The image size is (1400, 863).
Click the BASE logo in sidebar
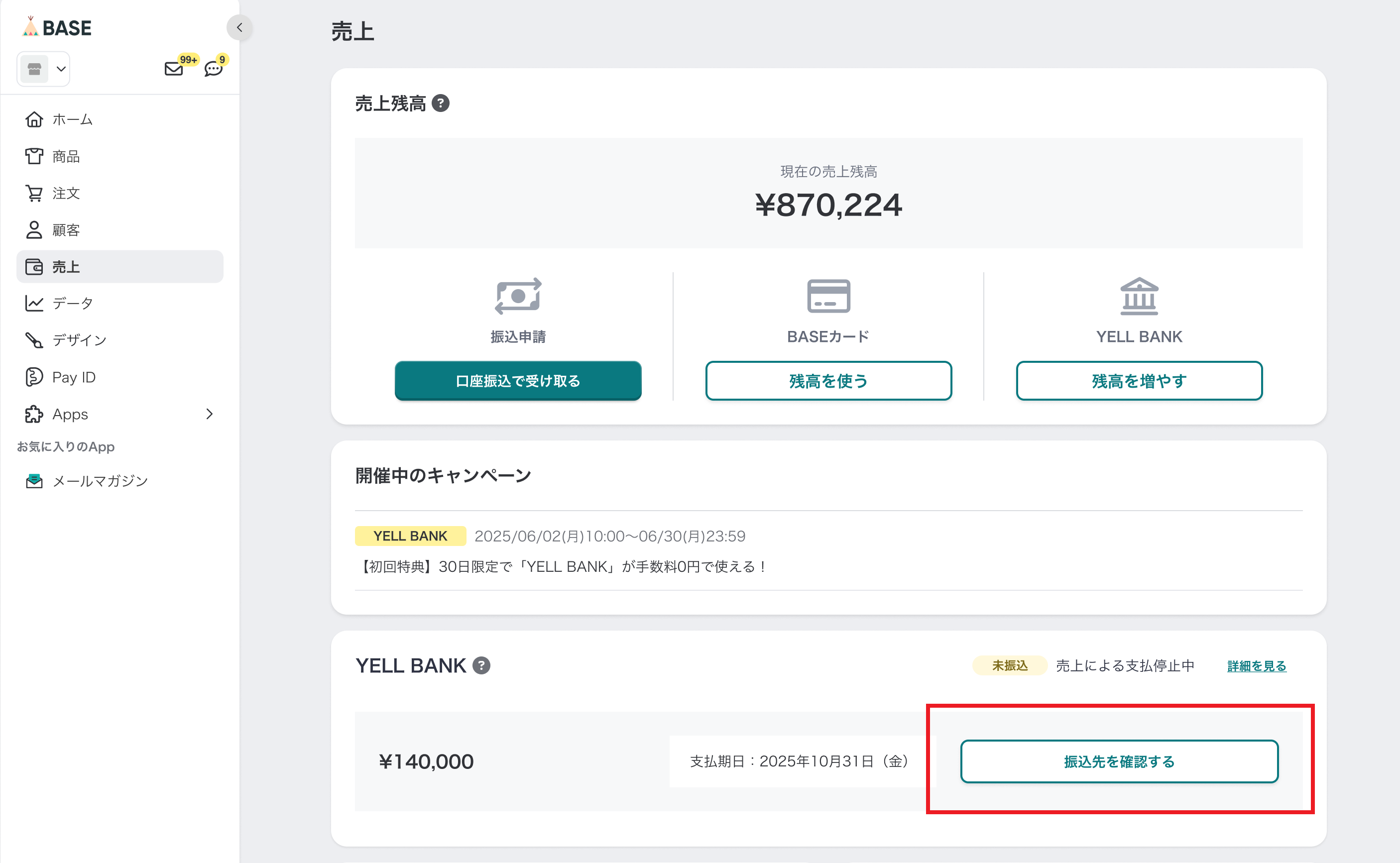click(57, 27)
